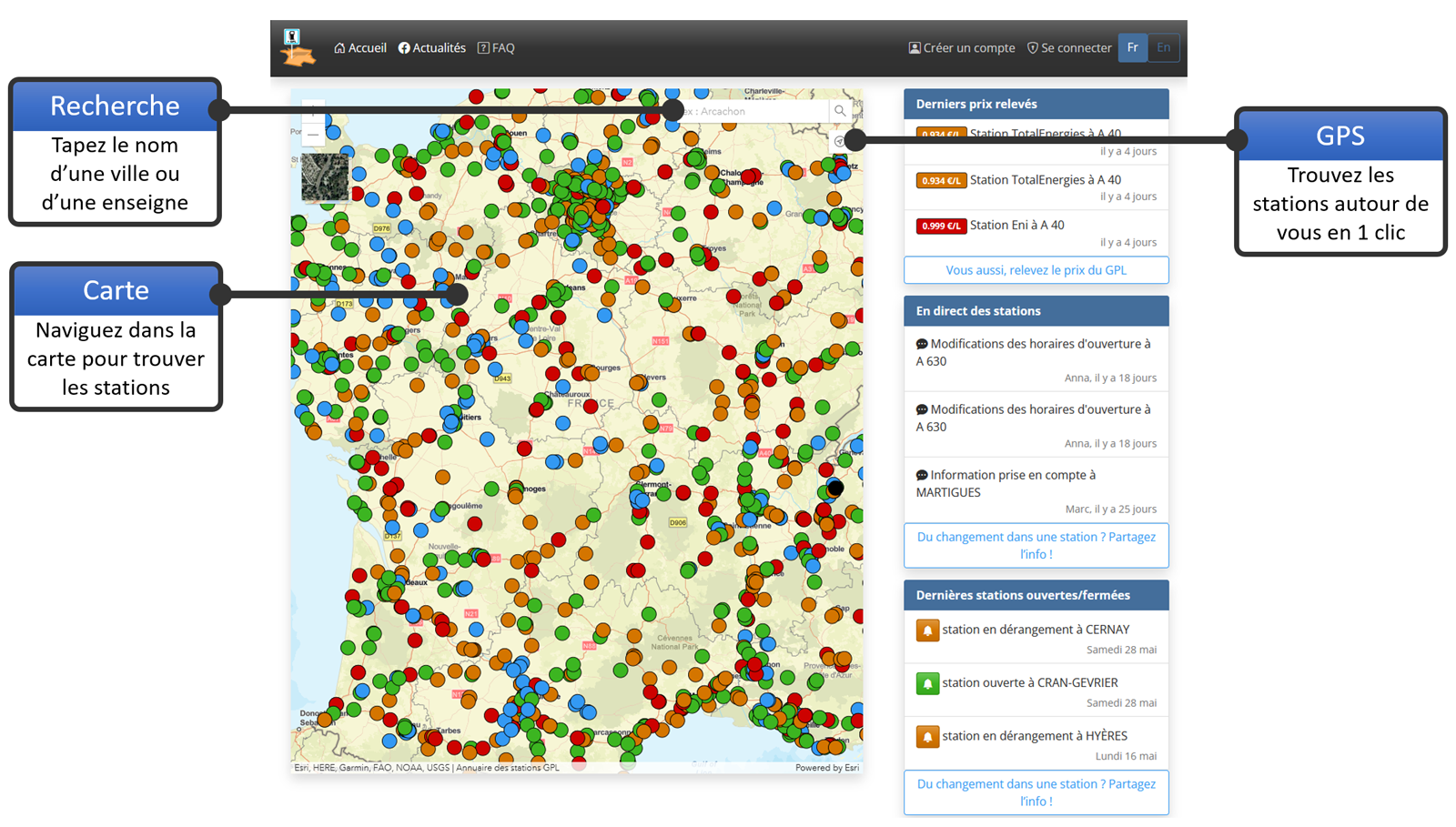Click Créer un compte link
This screenshot has height=827, width=1456.
[x=962, y=48]
